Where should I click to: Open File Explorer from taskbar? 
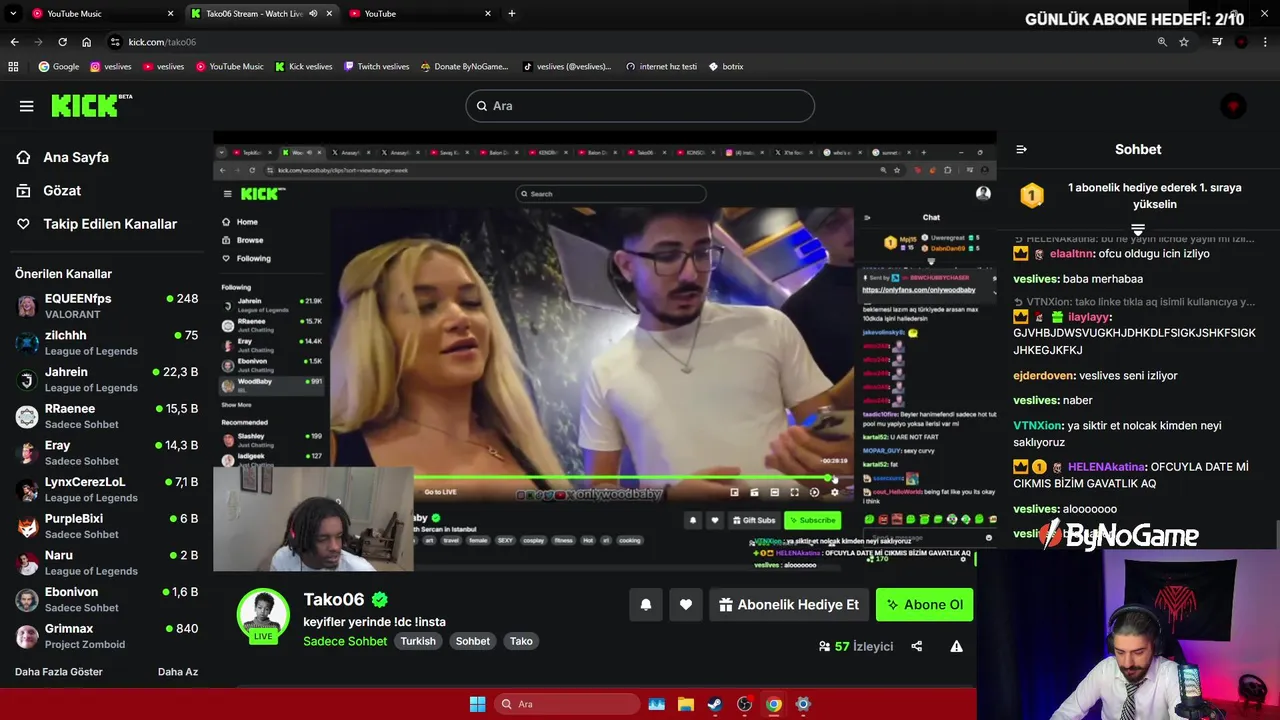[x=686, y=704]
